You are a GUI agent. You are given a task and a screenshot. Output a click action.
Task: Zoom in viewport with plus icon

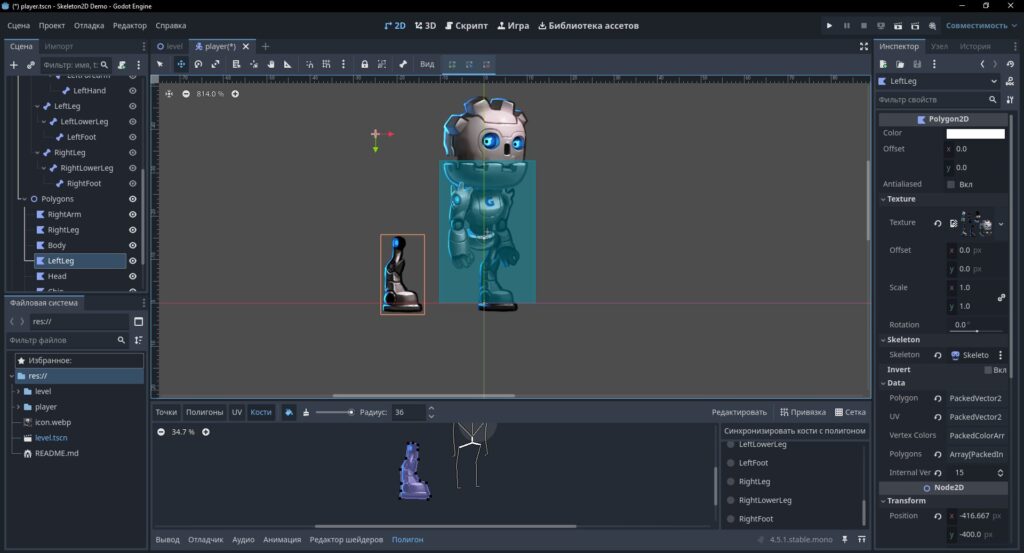click(235, 93)
